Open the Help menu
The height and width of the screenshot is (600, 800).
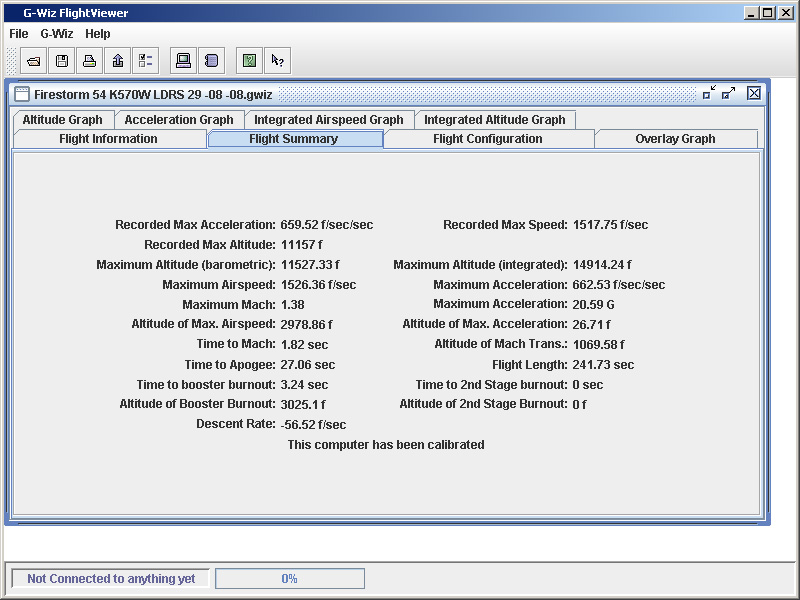tap(97, 34)
